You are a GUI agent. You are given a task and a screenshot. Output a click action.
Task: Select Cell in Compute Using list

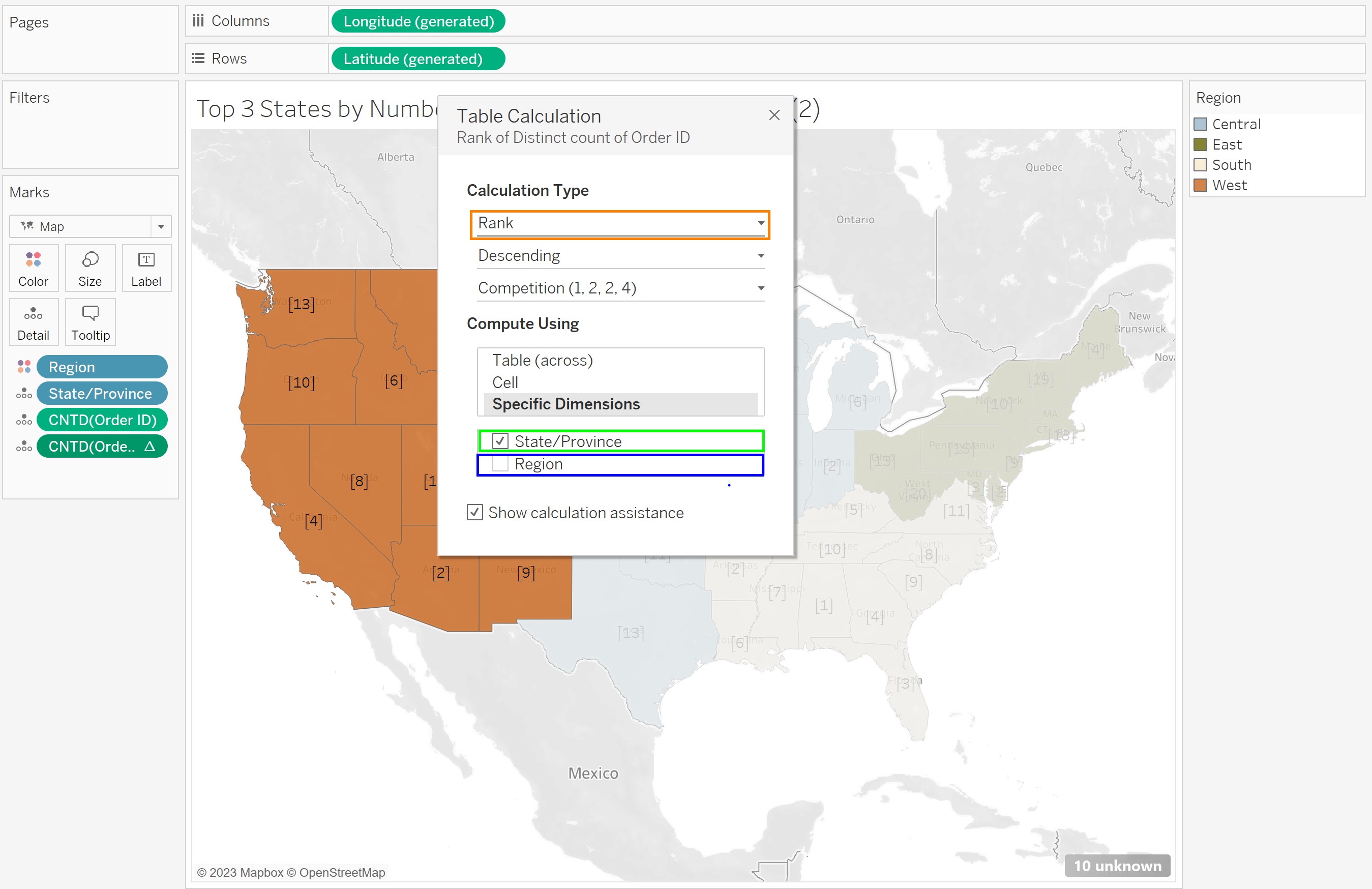click(x=505, y=382)
